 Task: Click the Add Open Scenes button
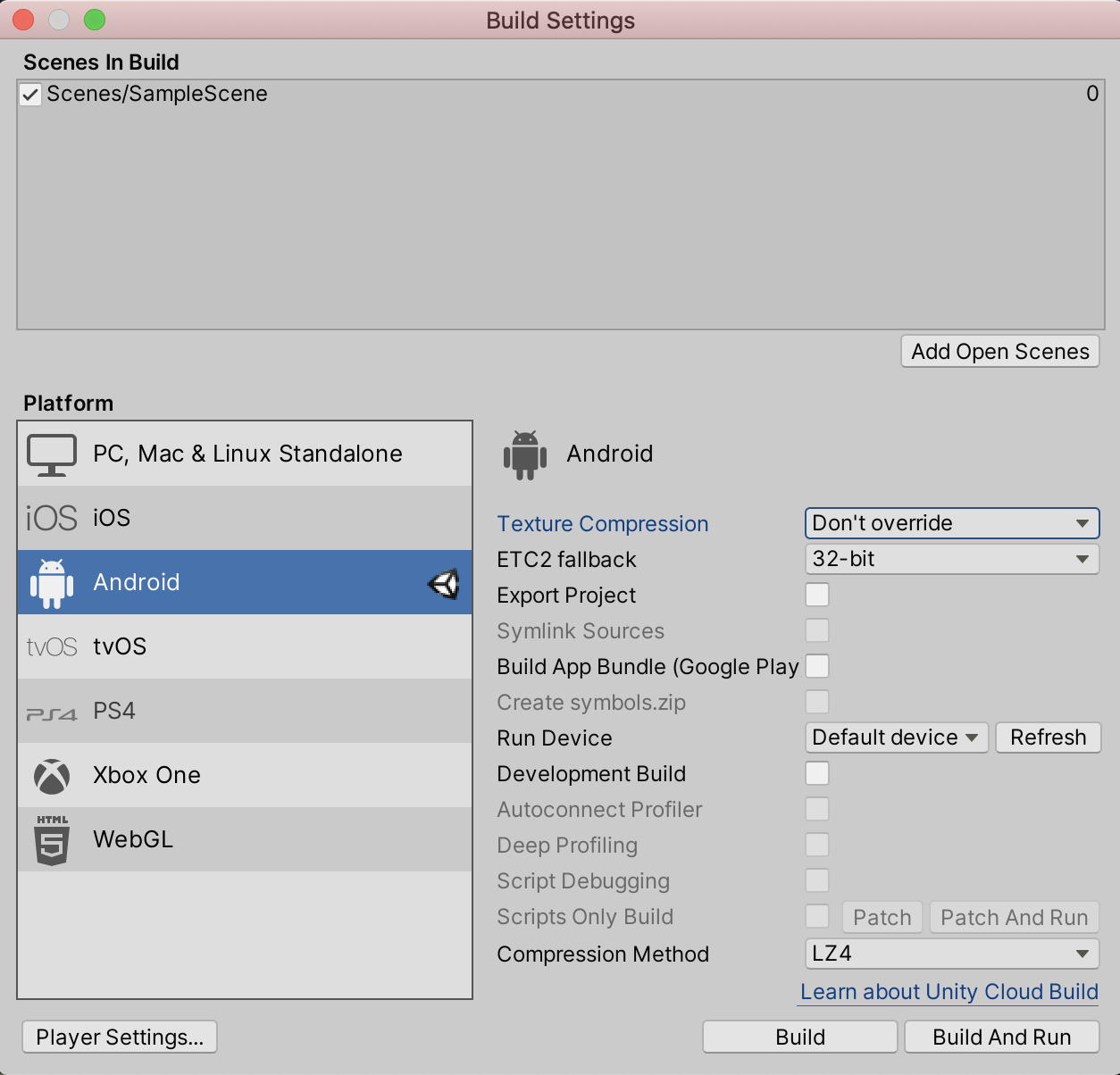coord(1000,352)
